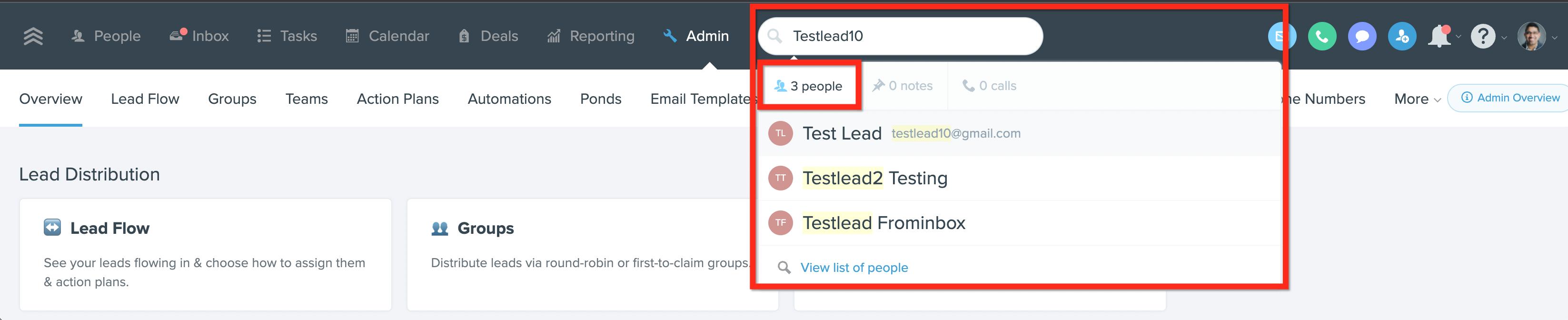The height and width of the screenshot is (320, 1568).
Task: Click the Follow Up Boss logo icon
Action: [x=33, y=37]
